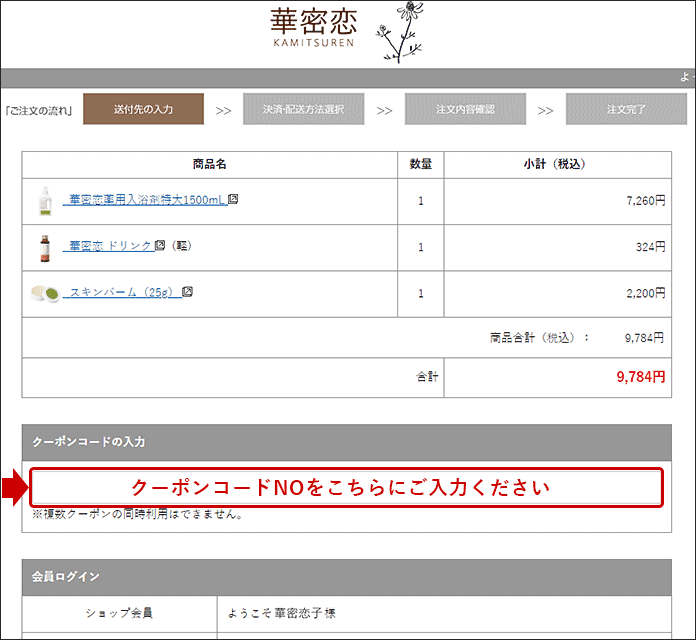The width and height of the screenshot is (696, 640).
Task: Open external link icon next to 華密恋 ドリンク
Action: tap(160, 245)
